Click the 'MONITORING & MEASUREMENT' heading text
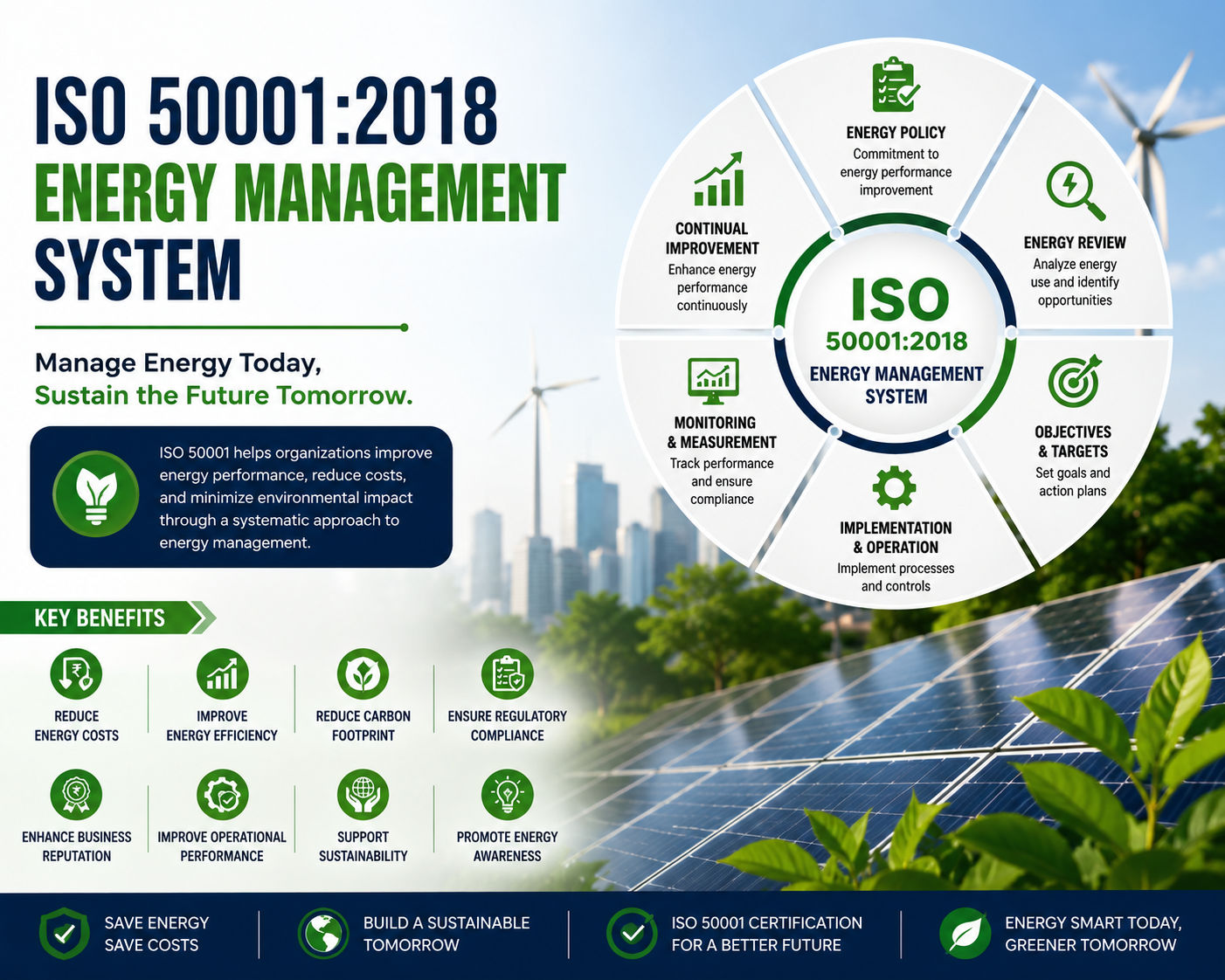Image resolution: width=1225 pixels, height=980 pixels. (x=722, y=432)
